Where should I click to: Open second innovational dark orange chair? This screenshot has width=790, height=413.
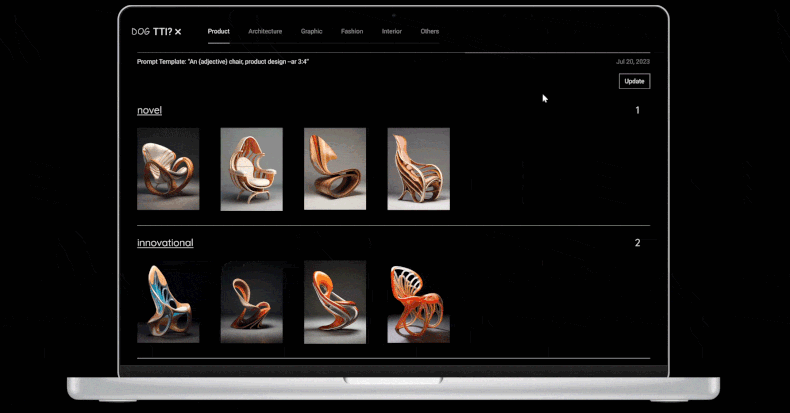251,302
